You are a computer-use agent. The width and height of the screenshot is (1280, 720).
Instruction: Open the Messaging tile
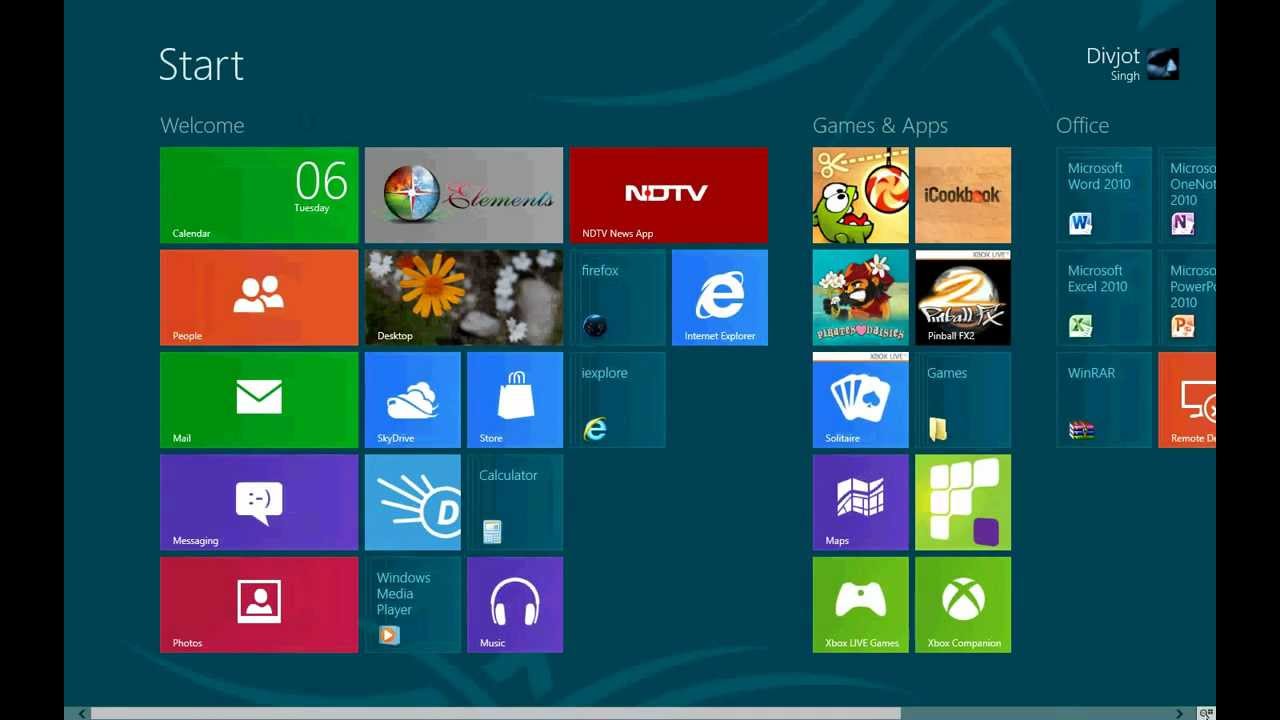point(259,503)
